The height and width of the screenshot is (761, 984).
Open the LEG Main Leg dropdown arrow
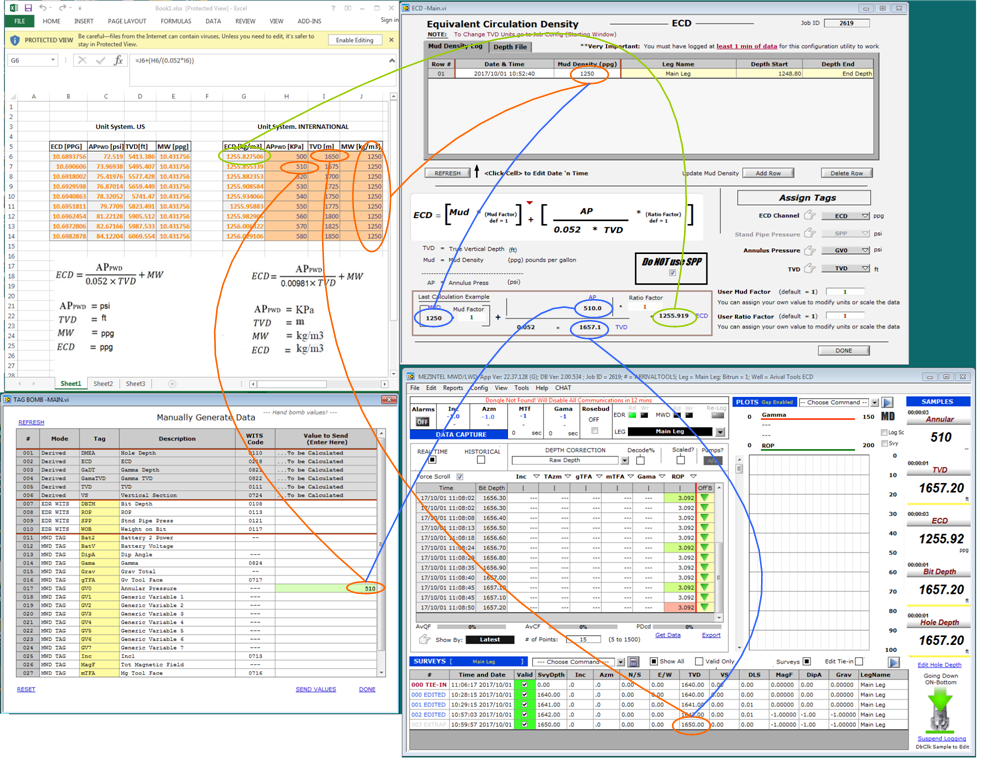coord(720,432)
